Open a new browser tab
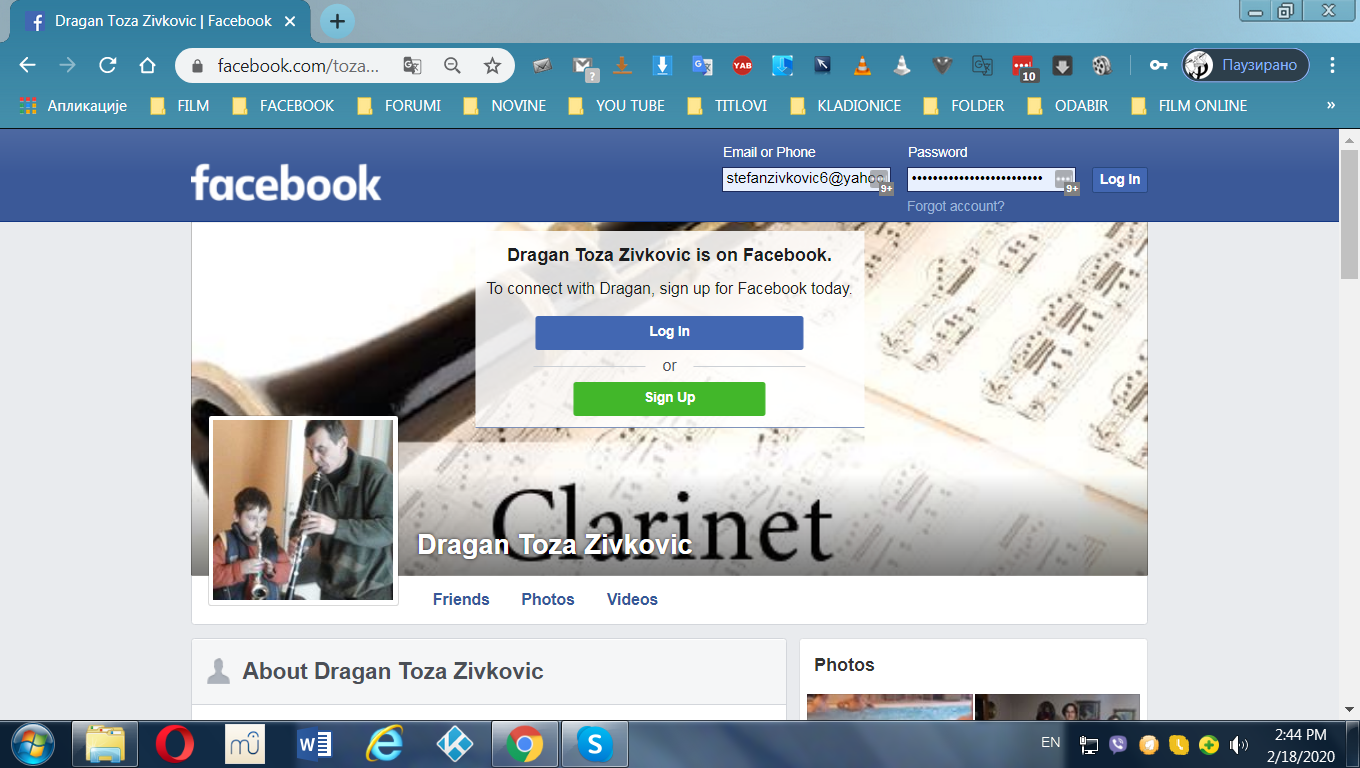The image size is (1360, 768). point(337,20)
